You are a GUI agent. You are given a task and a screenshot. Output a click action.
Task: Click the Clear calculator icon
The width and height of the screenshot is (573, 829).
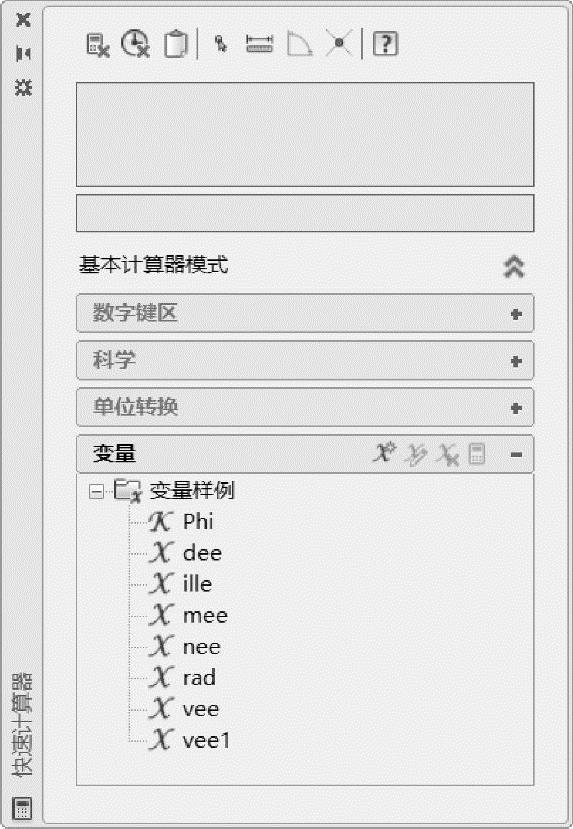pos(98,44)
